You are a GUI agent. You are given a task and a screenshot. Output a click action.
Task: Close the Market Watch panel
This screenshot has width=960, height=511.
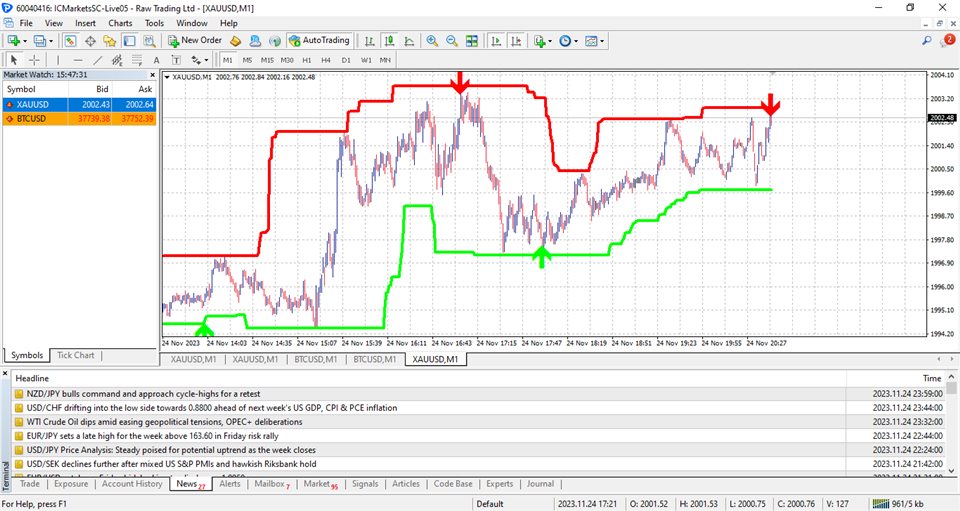coord(152,75)
